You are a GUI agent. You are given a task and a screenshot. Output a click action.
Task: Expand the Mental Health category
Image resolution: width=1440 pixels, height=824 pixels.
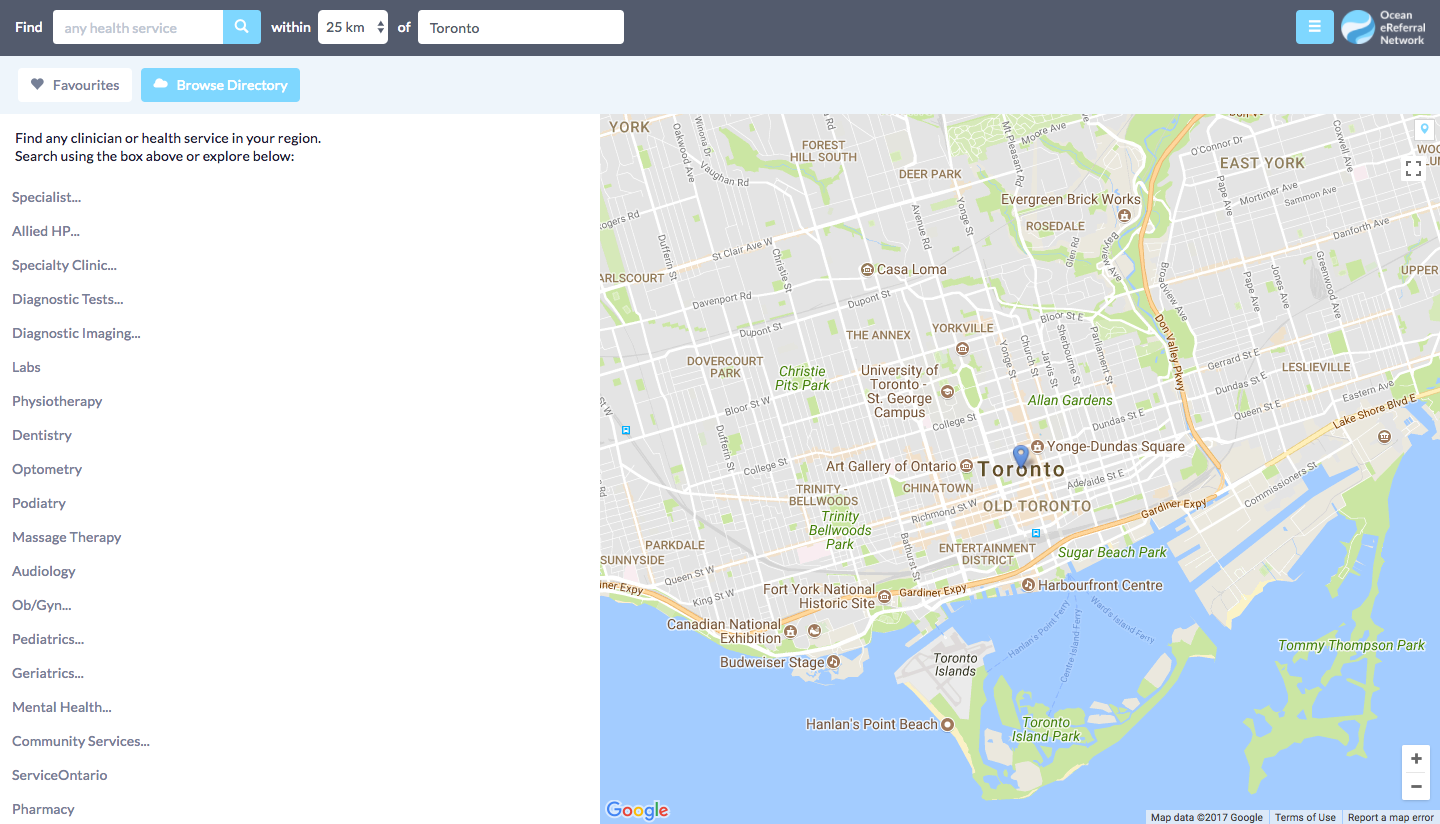[x=62, y=707]
